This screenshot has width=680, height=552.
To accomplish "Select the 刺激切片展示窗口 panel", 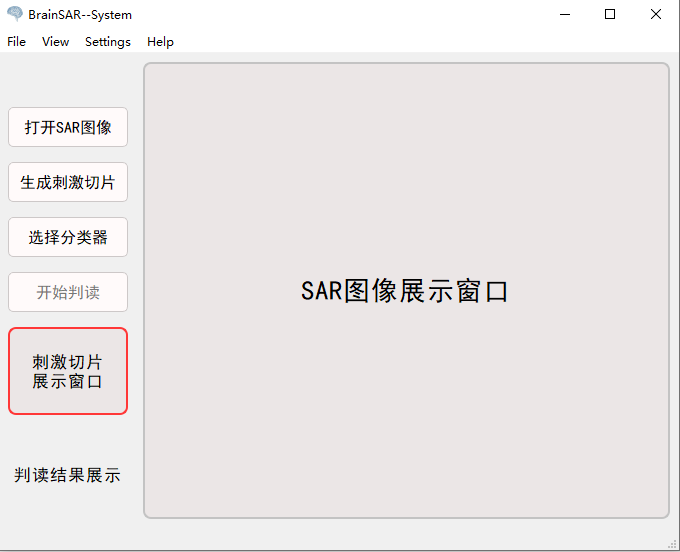I will (x=68, y=371).
